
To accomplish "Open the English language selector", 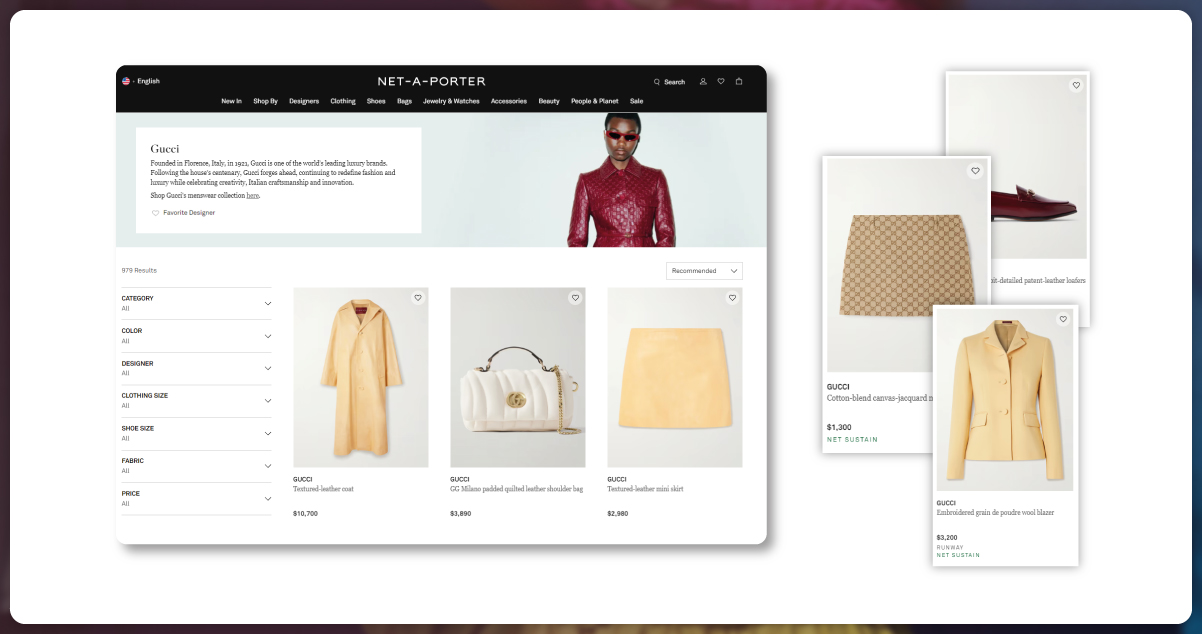I will coord(148,81).
